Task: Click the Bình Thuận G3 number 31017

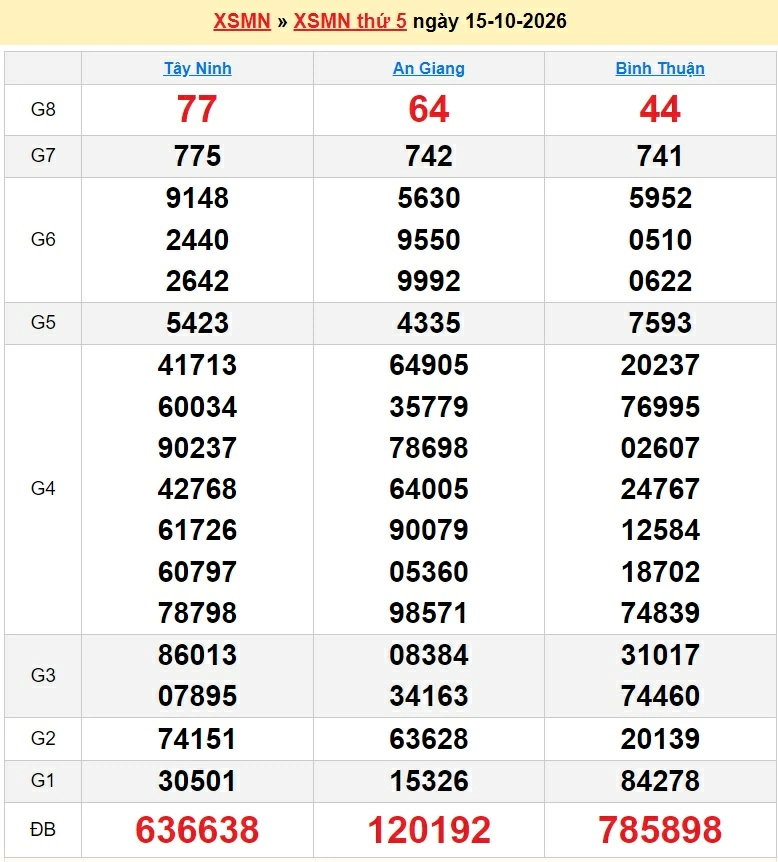Action: (x=660, y=655)
